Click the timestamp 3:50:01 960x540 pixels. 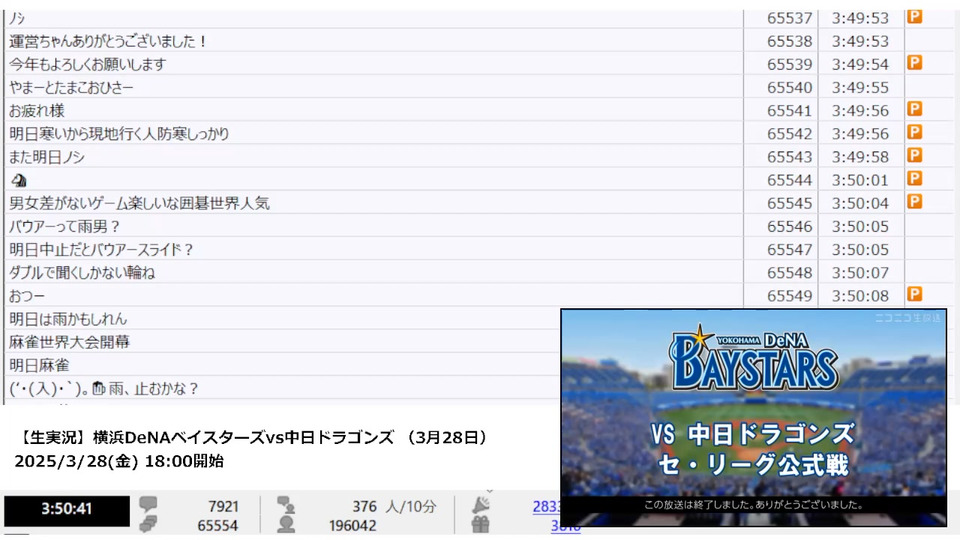[860, 180]
